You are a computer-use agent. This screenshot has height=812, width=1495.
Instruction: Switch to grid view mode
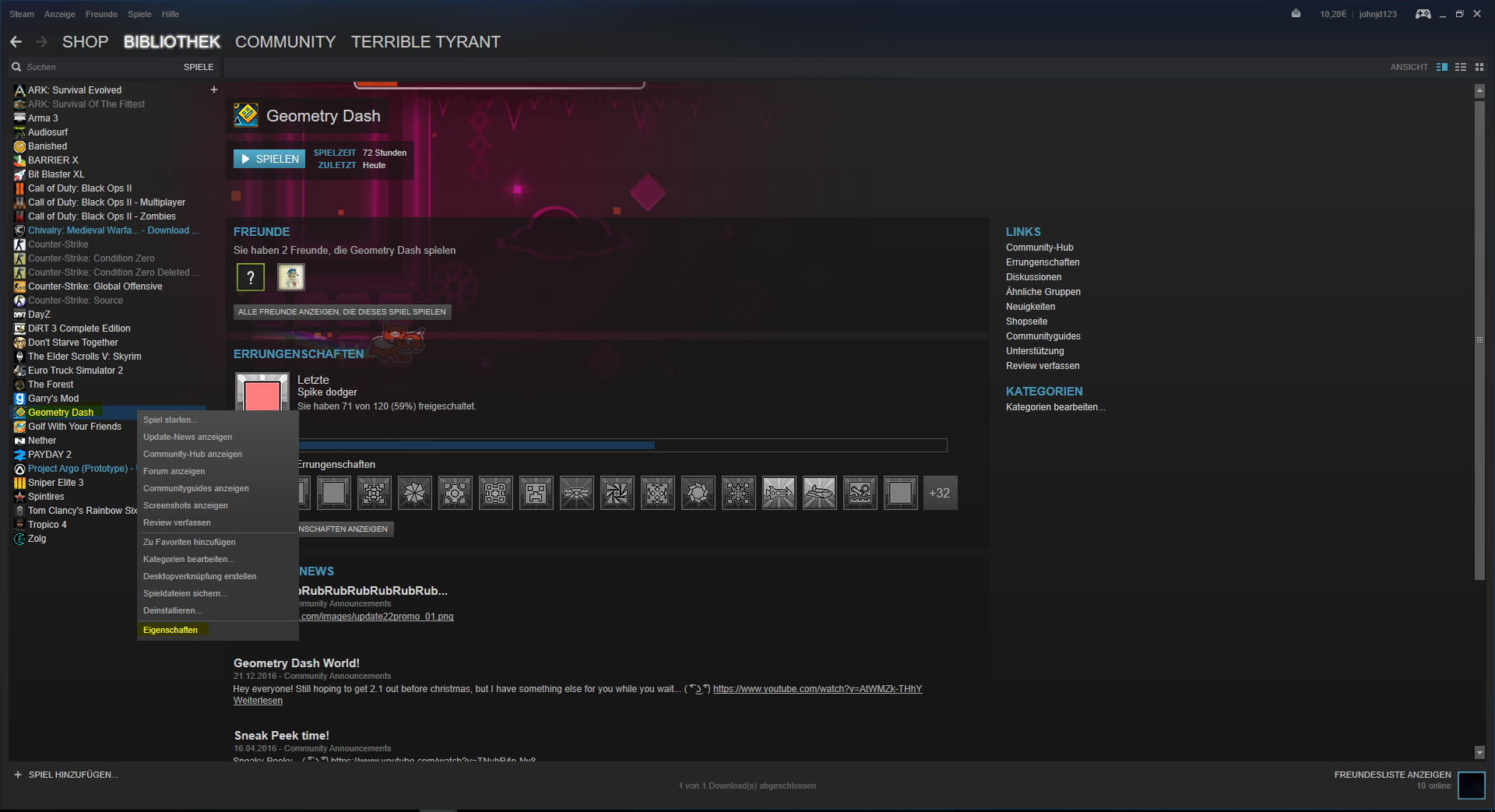pyautogui.click(x=1479, y=67)
